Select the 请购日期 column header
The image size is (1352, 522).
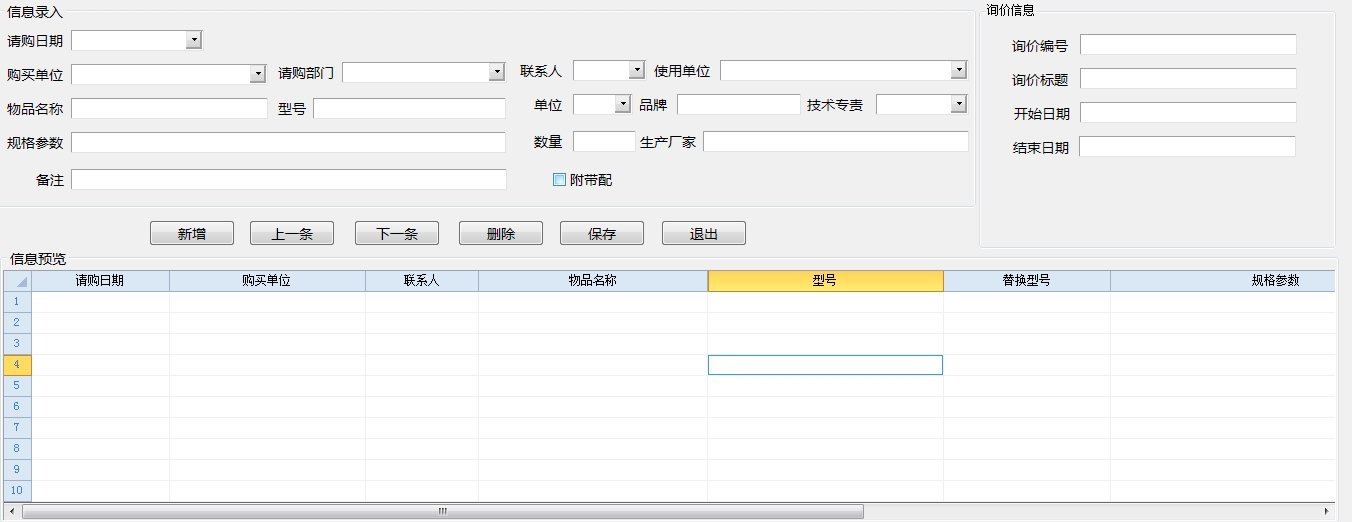[x=100, y=281]
